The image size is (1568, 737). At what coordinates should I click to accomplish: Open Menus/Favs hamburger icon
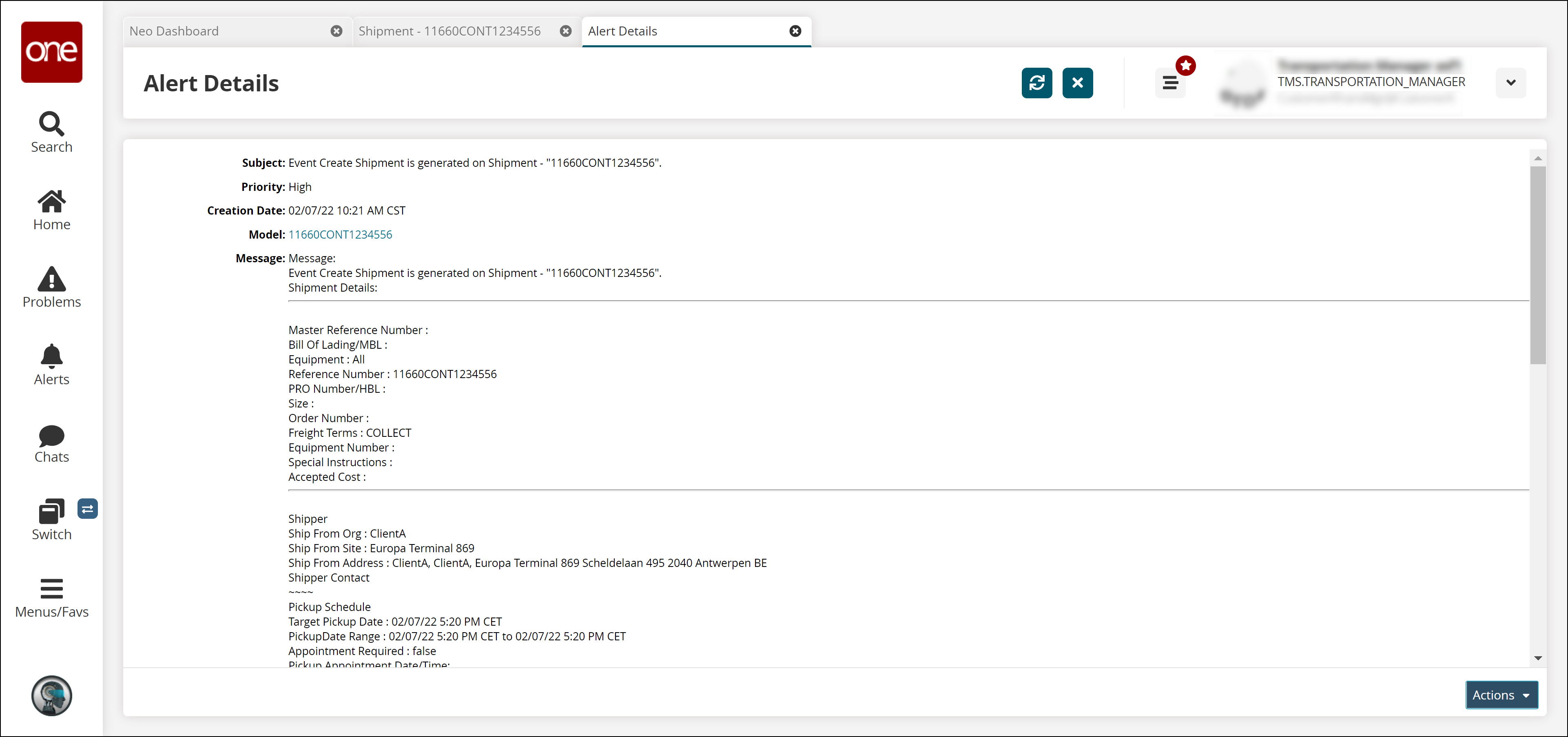[51, 597]
